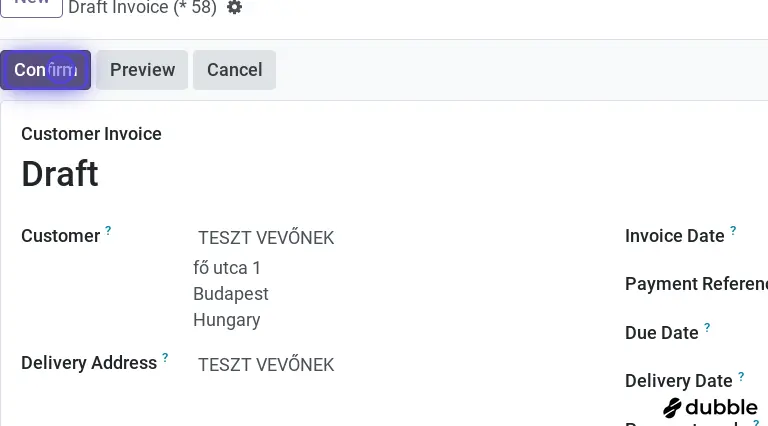Open the gear actions menu icon
The height and width of the screenshot is (426, 768).
[x=235, y=8]
